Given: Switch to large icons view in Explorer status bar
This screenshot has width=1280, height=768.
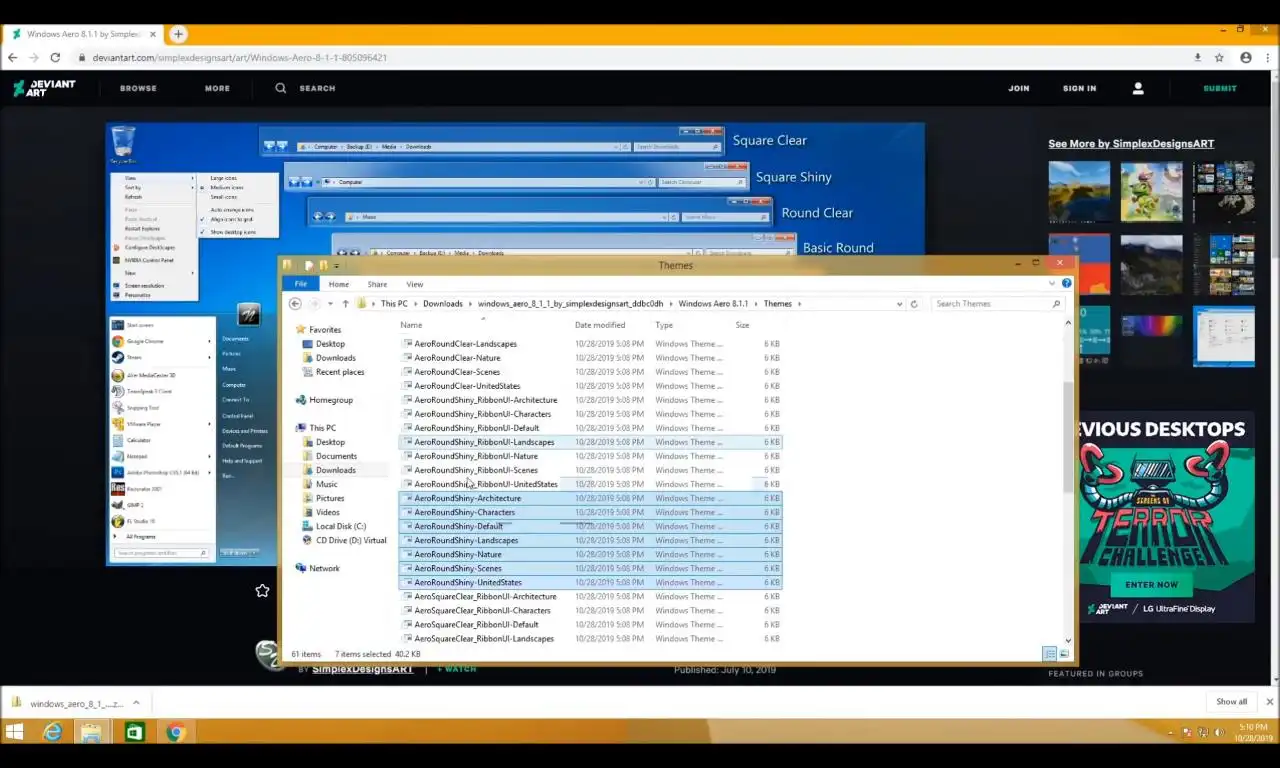Looking at the screenshot, I should [x=1063, y=654].
